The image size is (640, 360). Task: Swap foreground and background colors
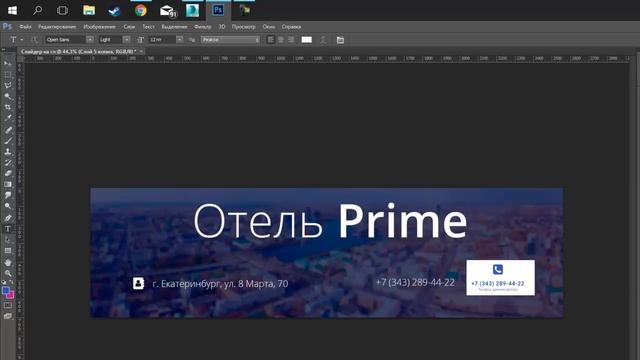(x=11, y=282)
